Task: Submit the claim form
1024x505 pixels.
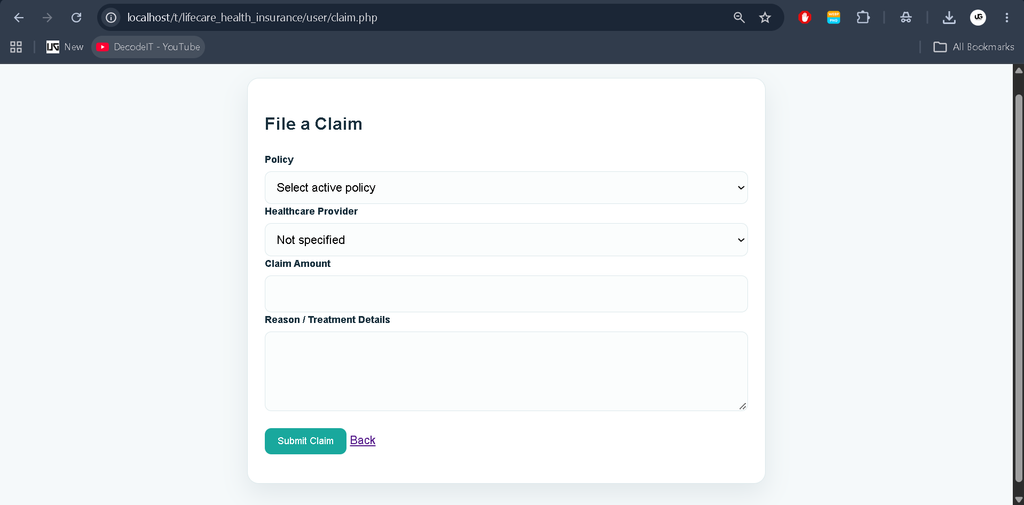Action: pyautogui.click(x=305, y=441)
